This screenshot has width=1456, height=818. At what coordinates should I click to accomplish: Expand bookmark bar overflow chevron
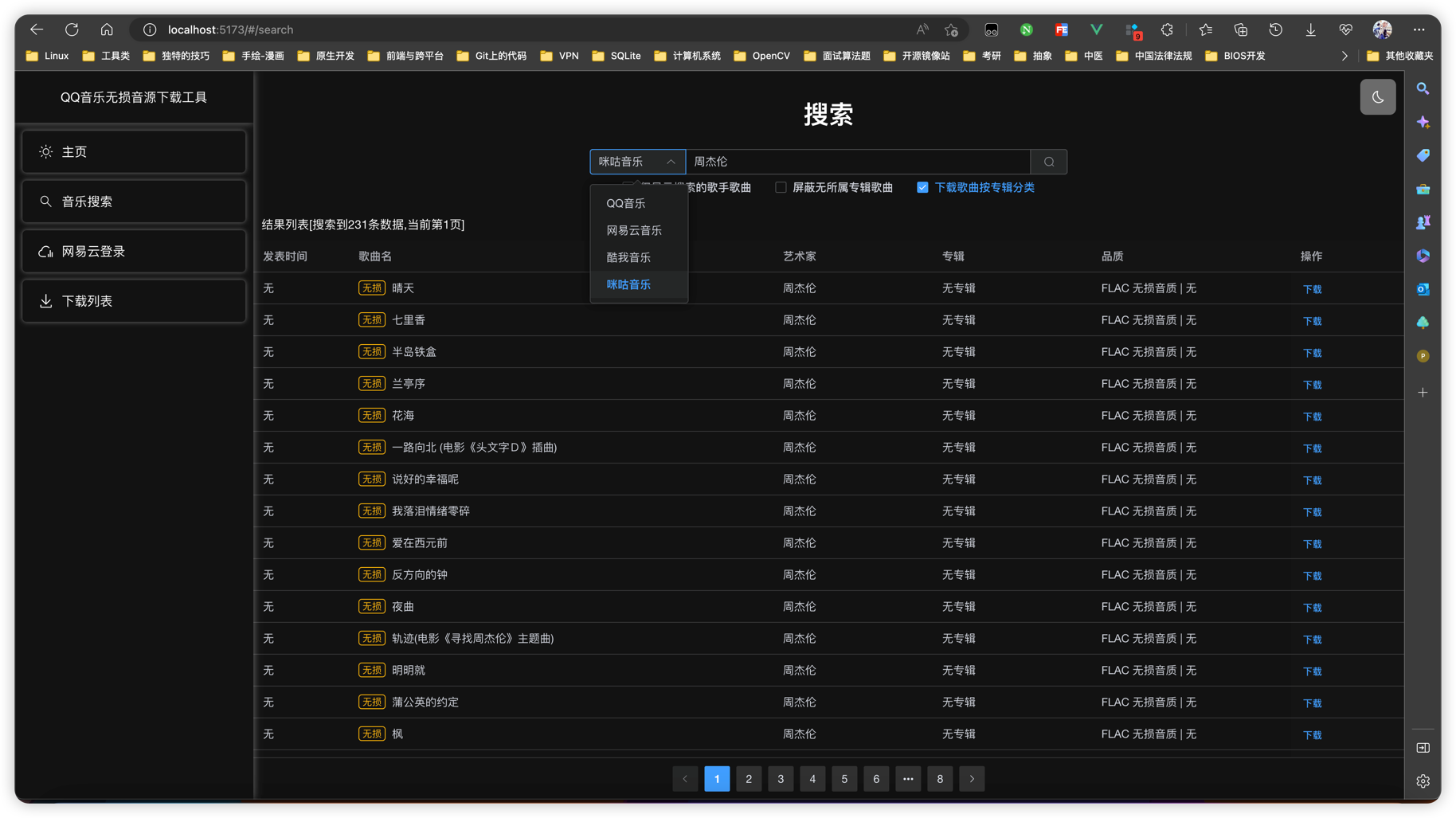(x=1344, y=56)
